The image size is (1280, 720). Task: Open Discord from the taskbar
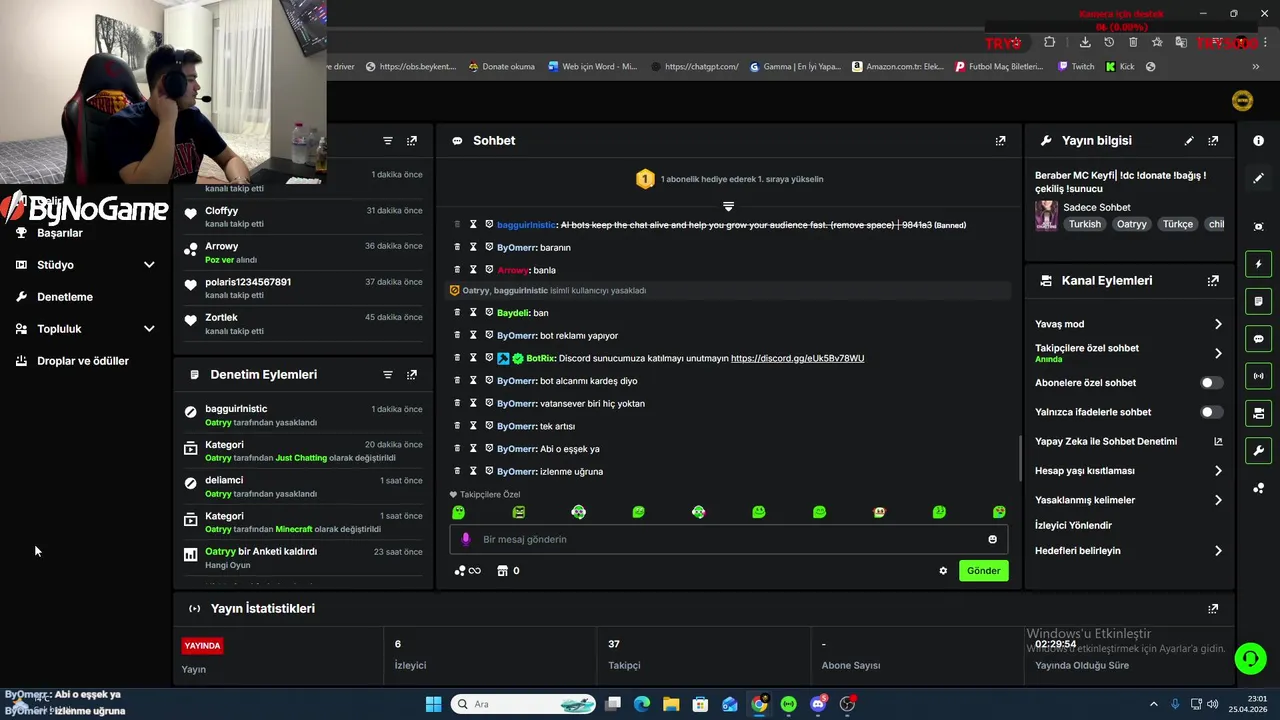(x=818, y=704)
